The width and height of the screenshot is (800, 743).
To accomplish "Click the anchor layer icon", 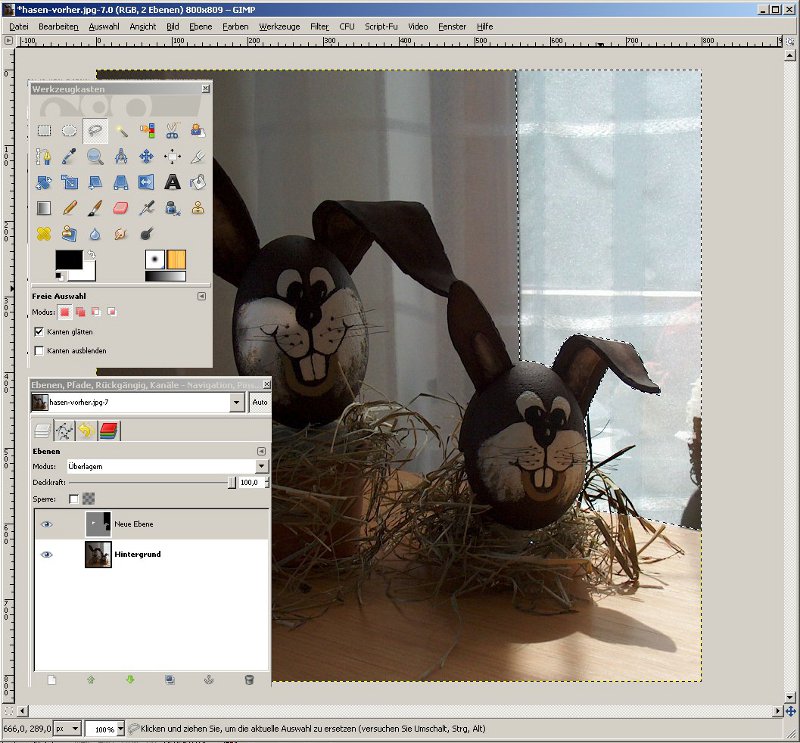I will pyautogui.click(x=209, y=680).
